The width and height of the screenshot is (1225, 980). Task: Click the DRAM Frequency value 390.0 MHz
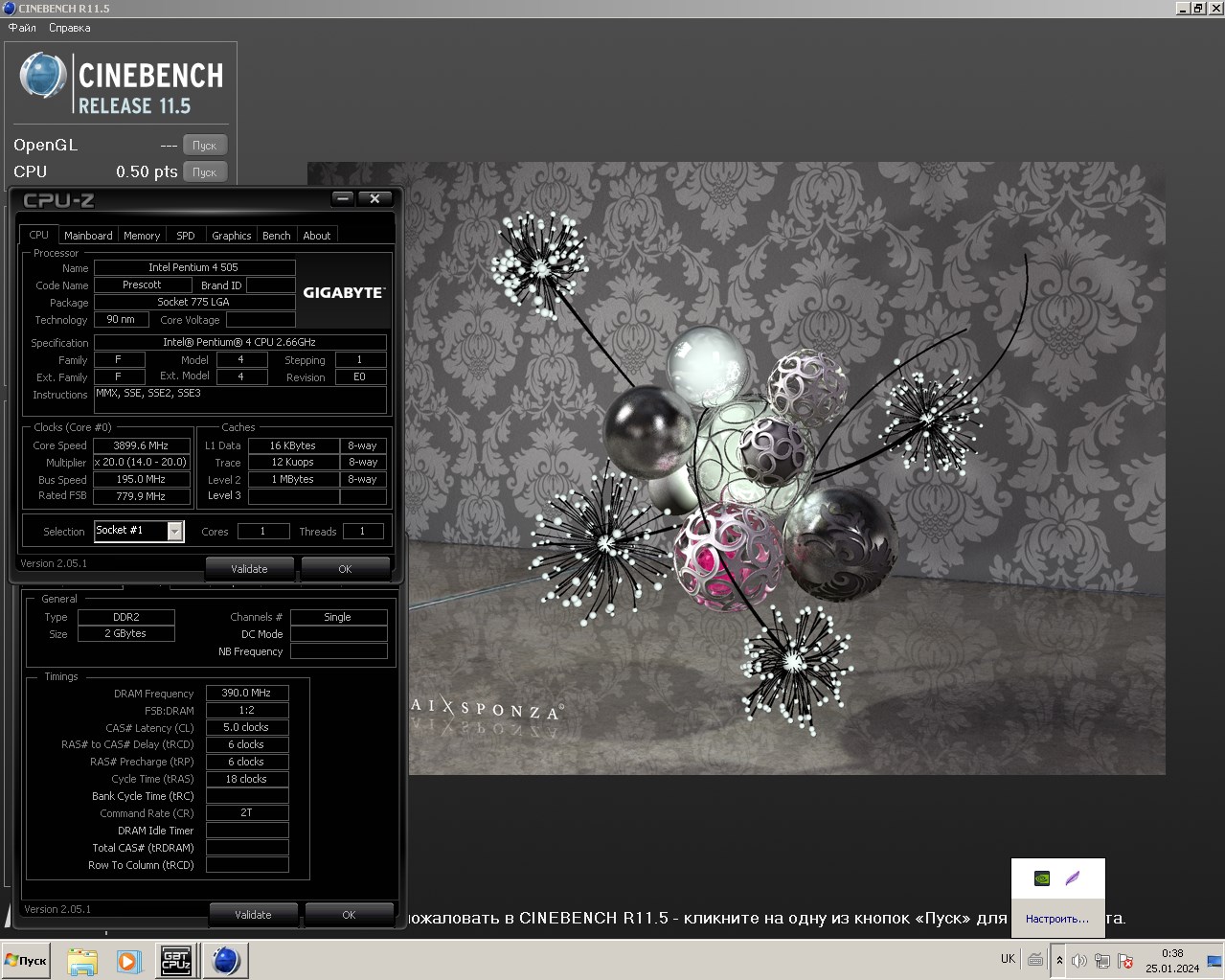[x=247, y=693]
